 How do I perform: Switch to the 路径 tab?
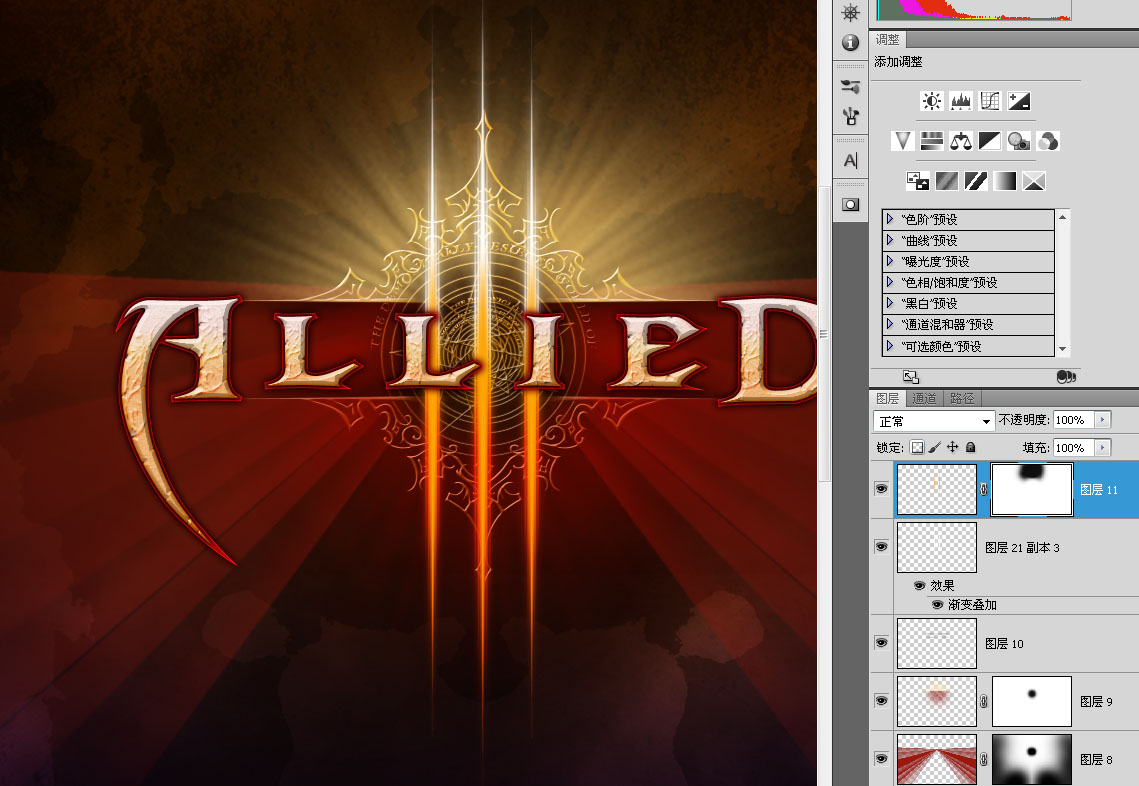coord(962,398)
